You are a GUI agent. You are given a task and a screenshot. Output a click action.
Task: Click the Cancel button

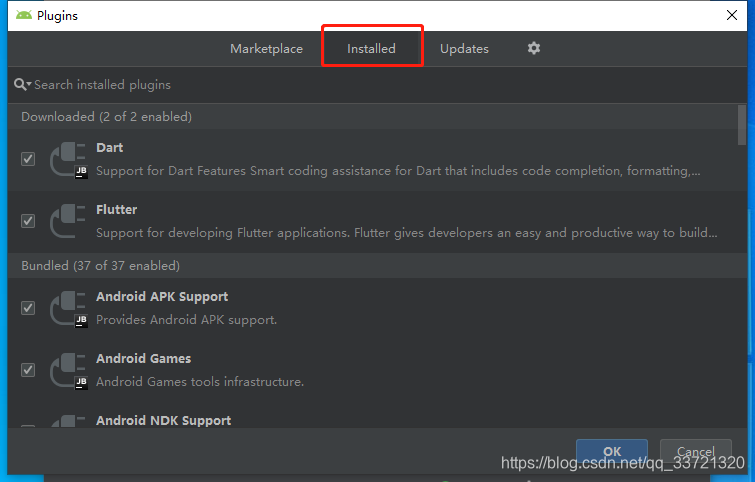tap(696, 452)
